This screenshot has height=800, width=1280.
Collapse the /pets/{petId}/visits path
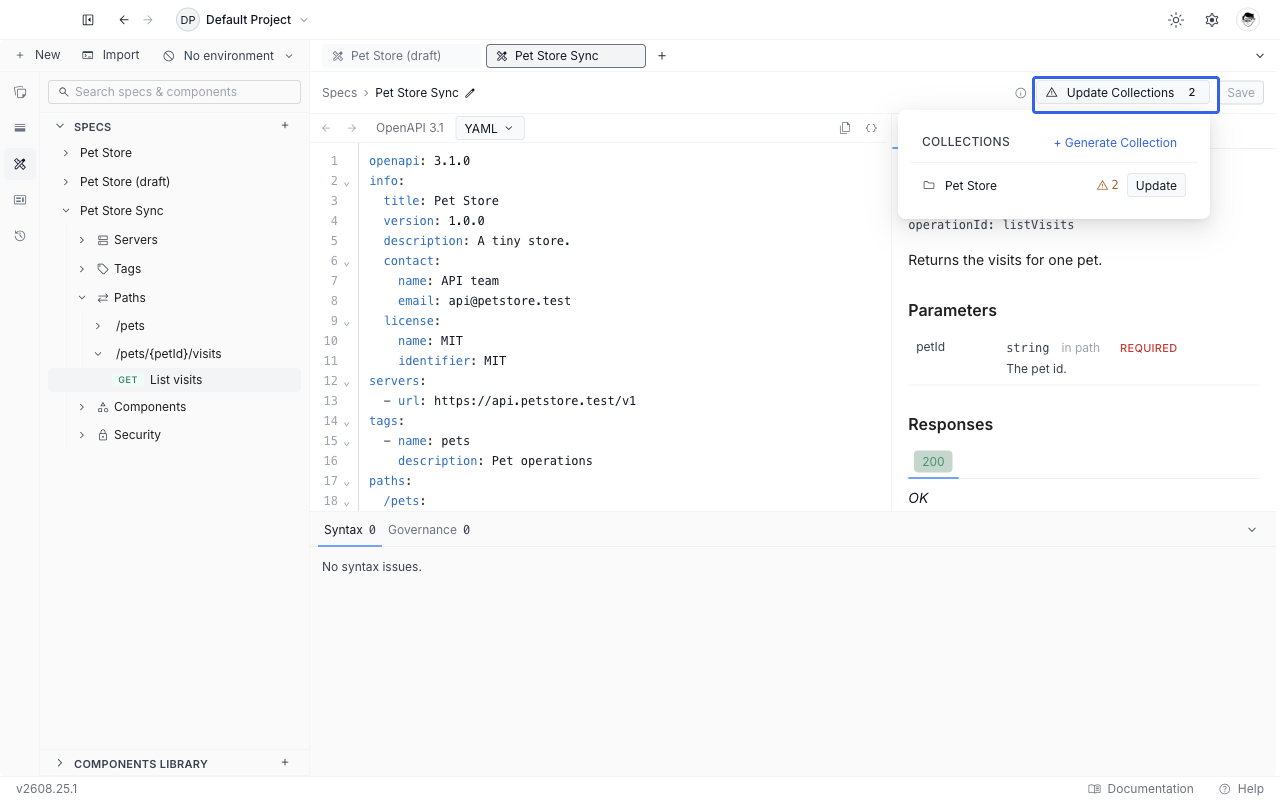98,354
